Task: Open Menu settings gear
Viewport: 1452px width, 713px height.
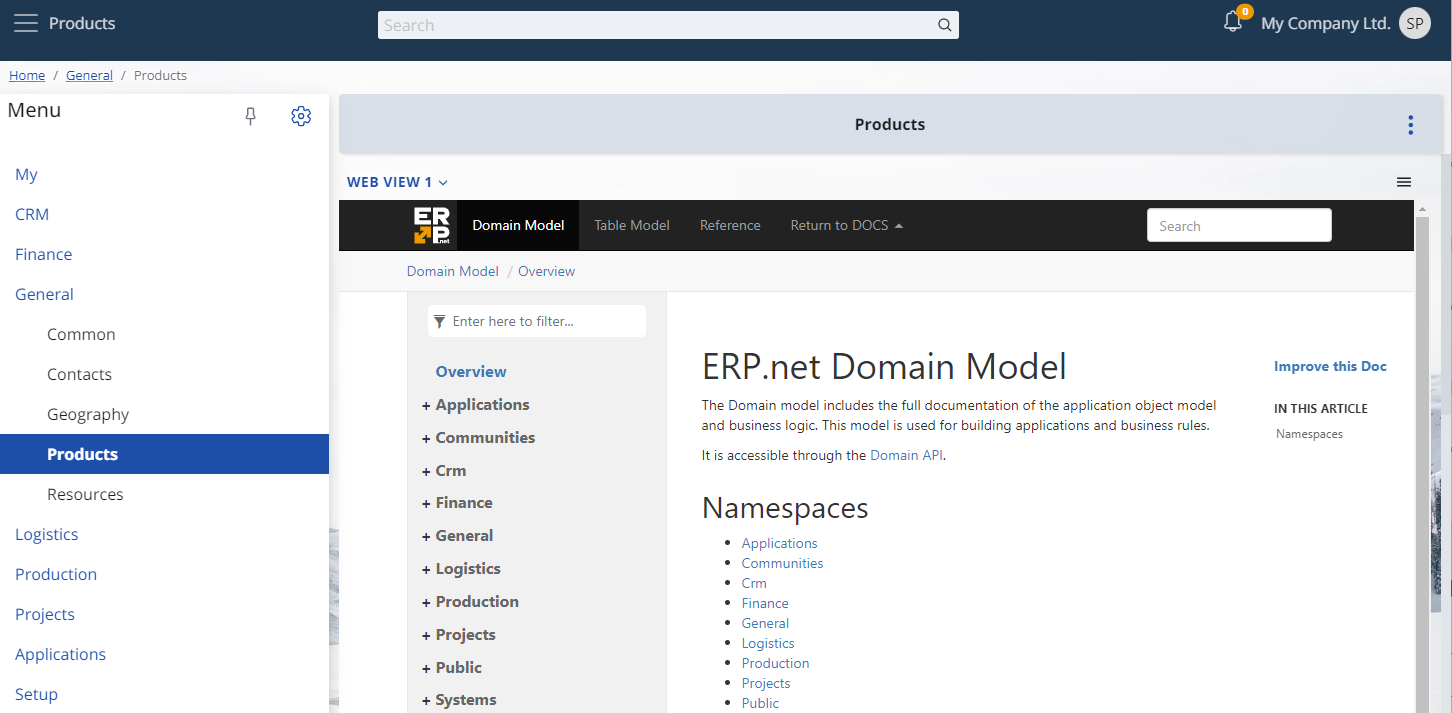Action: 301,116
